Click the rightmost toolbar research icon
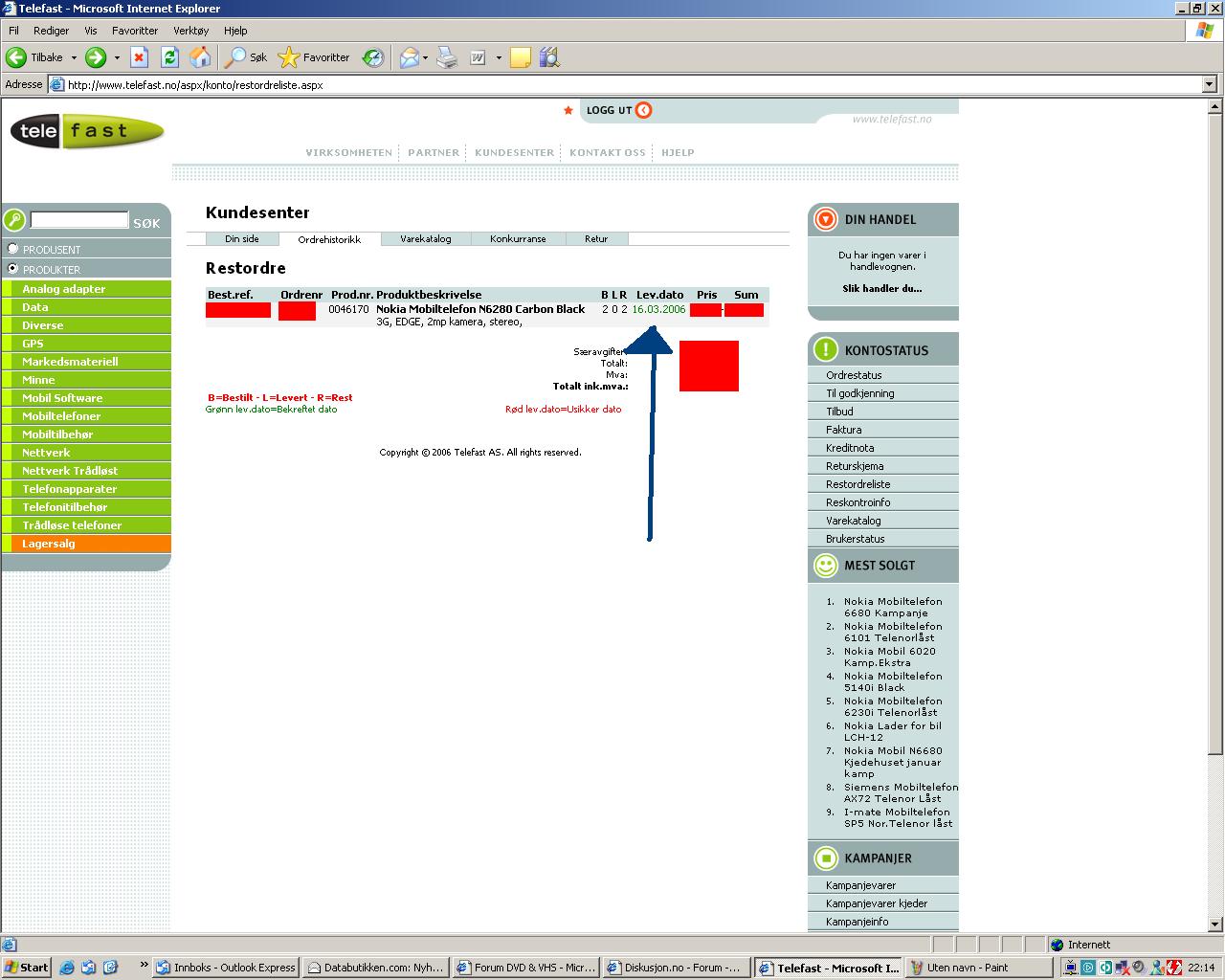The width and height of the screenshot is (1225, 980). coord(549,57)
